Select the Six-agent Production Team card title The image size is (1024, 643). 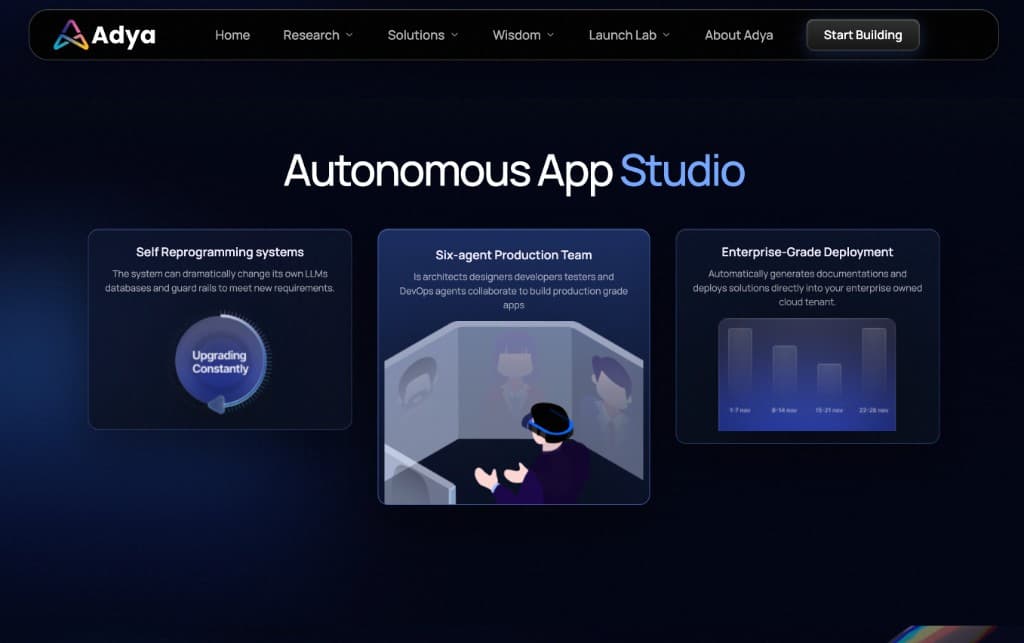(x=514, y=255)
